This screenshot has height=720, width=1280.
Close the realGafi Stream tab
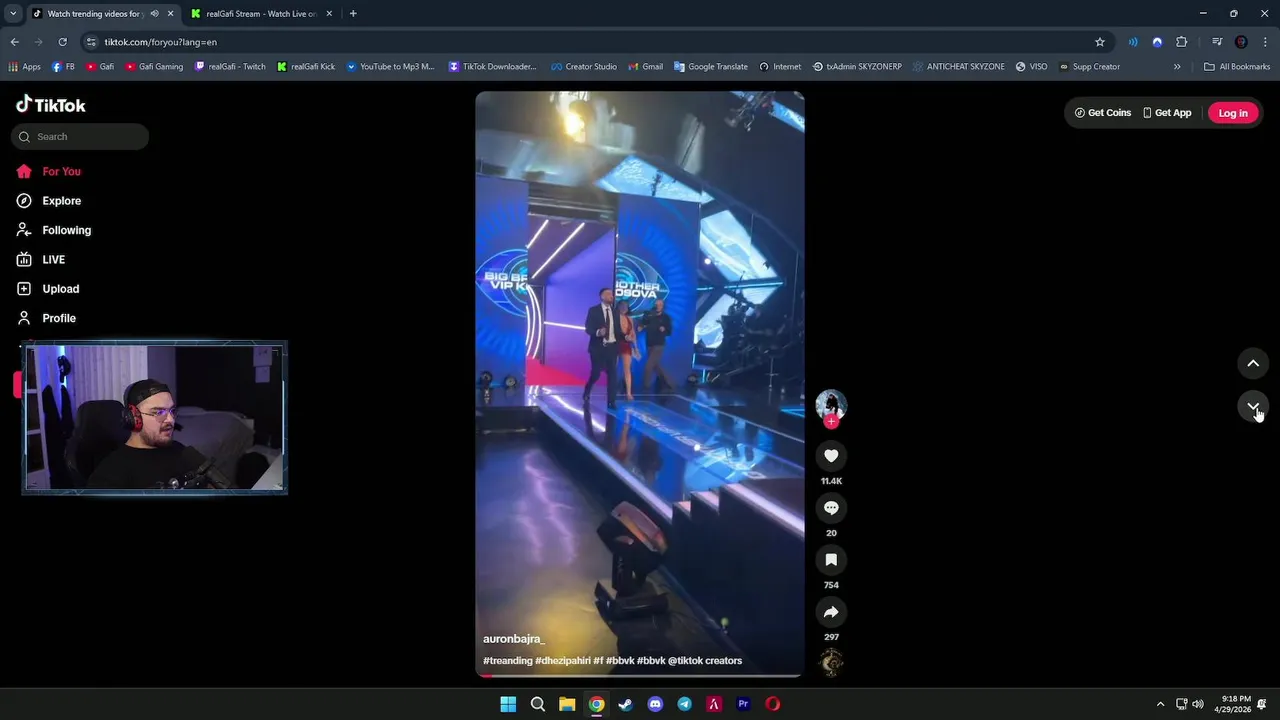329,14
